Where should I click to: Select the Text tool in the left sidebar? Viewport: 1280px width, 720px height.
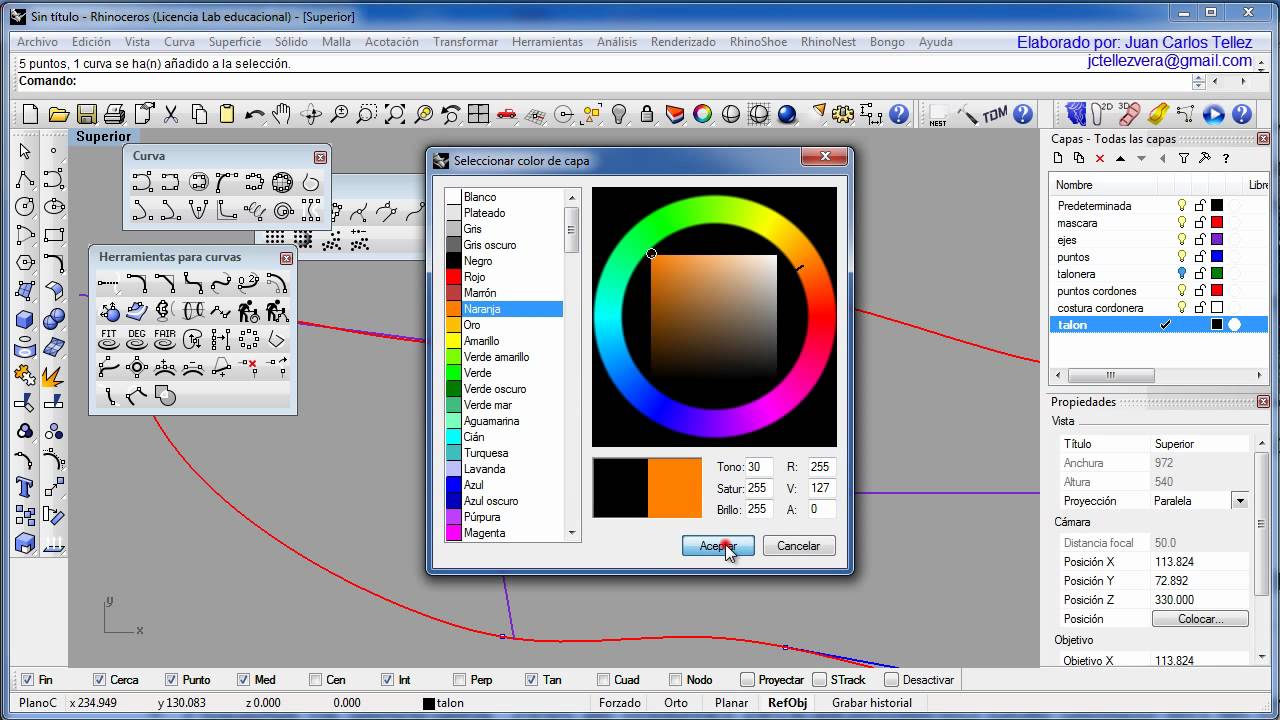tap(25, 487)
